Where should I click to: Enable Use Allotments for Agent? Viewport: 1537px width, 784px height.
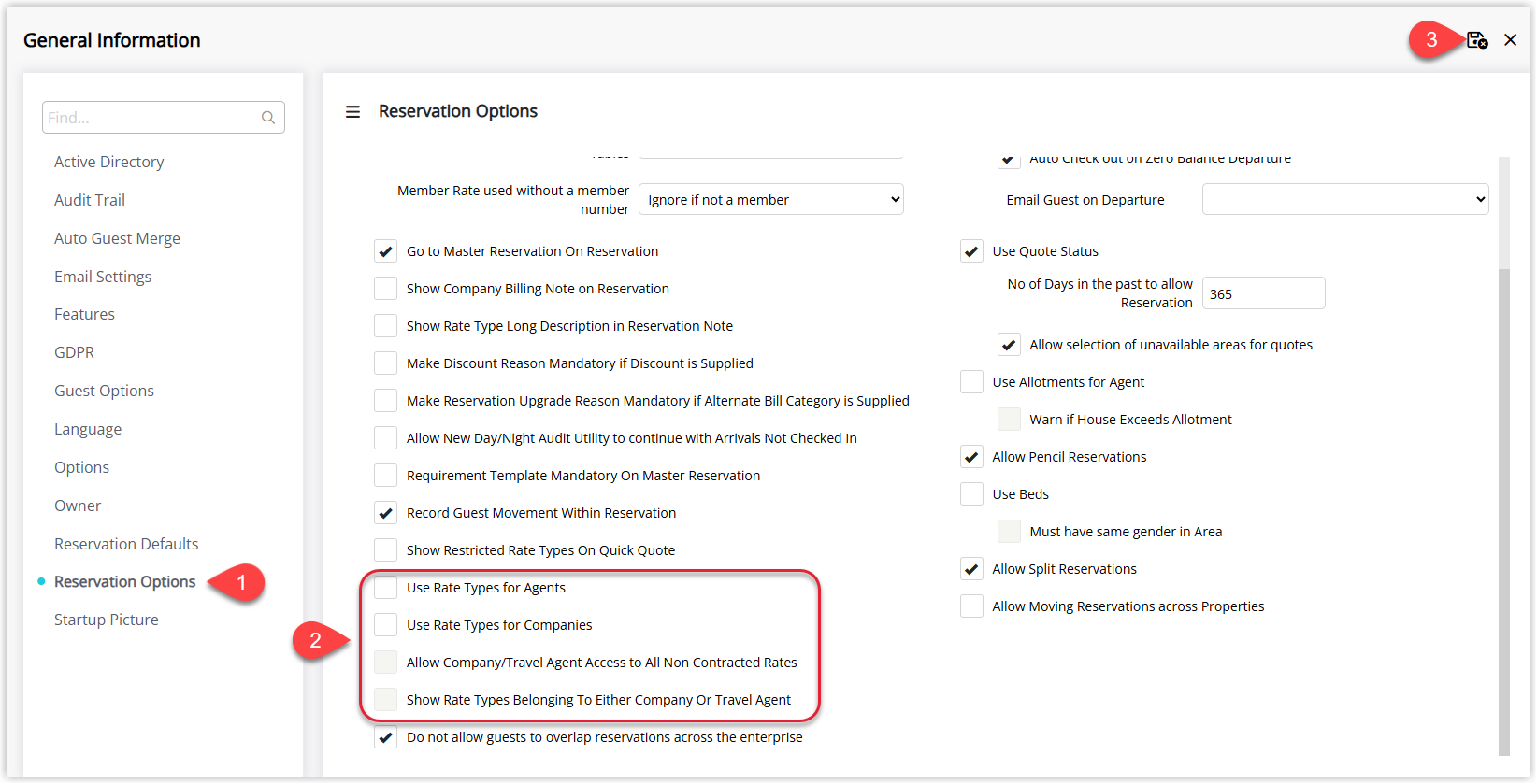971,382
